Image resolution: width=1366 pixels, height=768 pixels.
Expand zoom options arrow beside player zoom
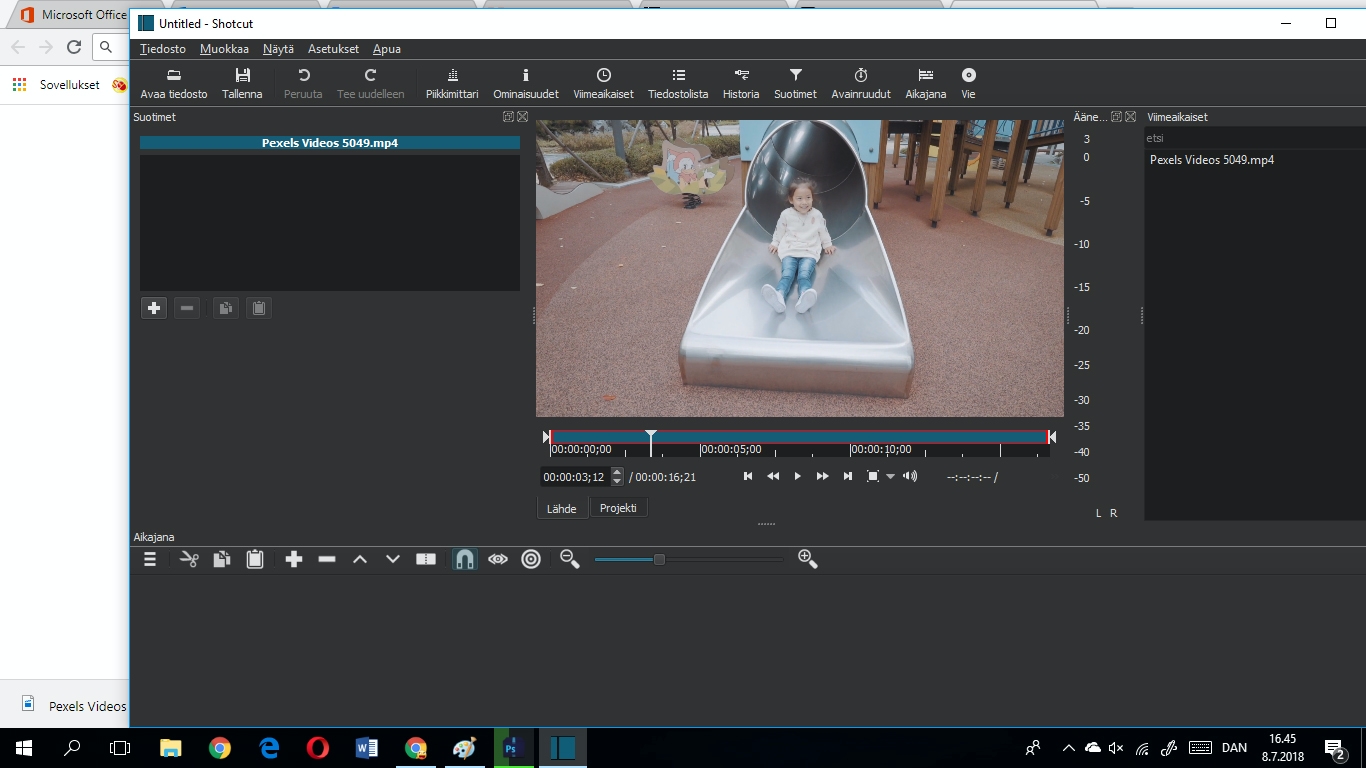point(890,477)
